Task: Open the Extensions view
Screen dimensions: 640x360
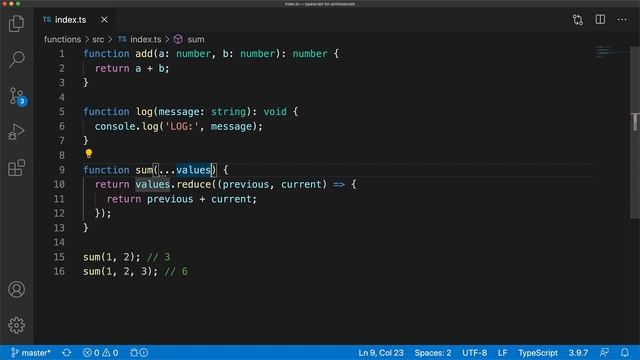Action: pyautogui.click(x=16, y=168)
